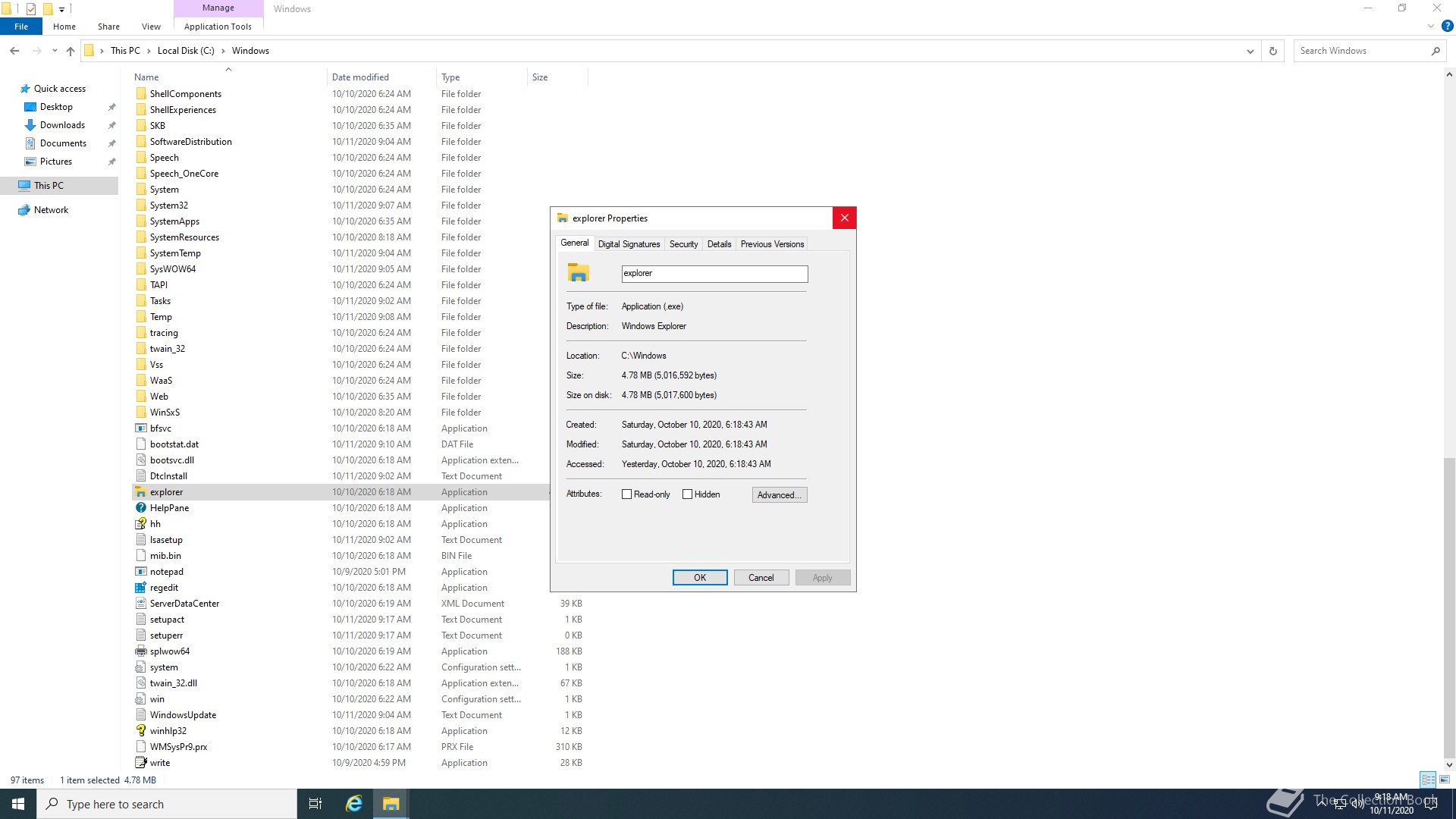Image resolution: width=1456 pixels, height=819 pixels.
Task: Click the file name field containing explorer
Action: pos(714,274)
